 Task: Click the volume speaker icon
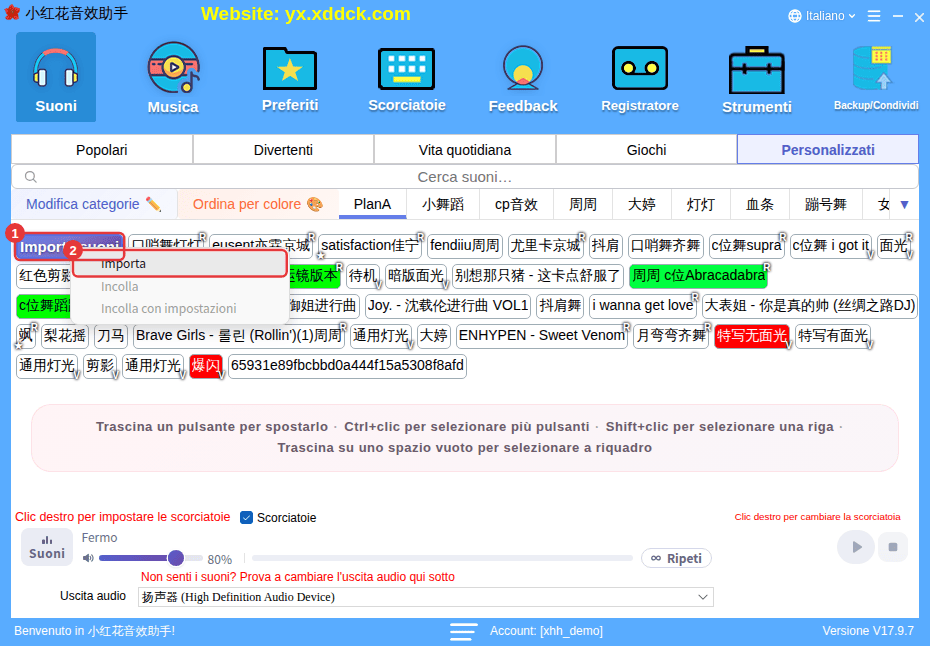point(88,558)
